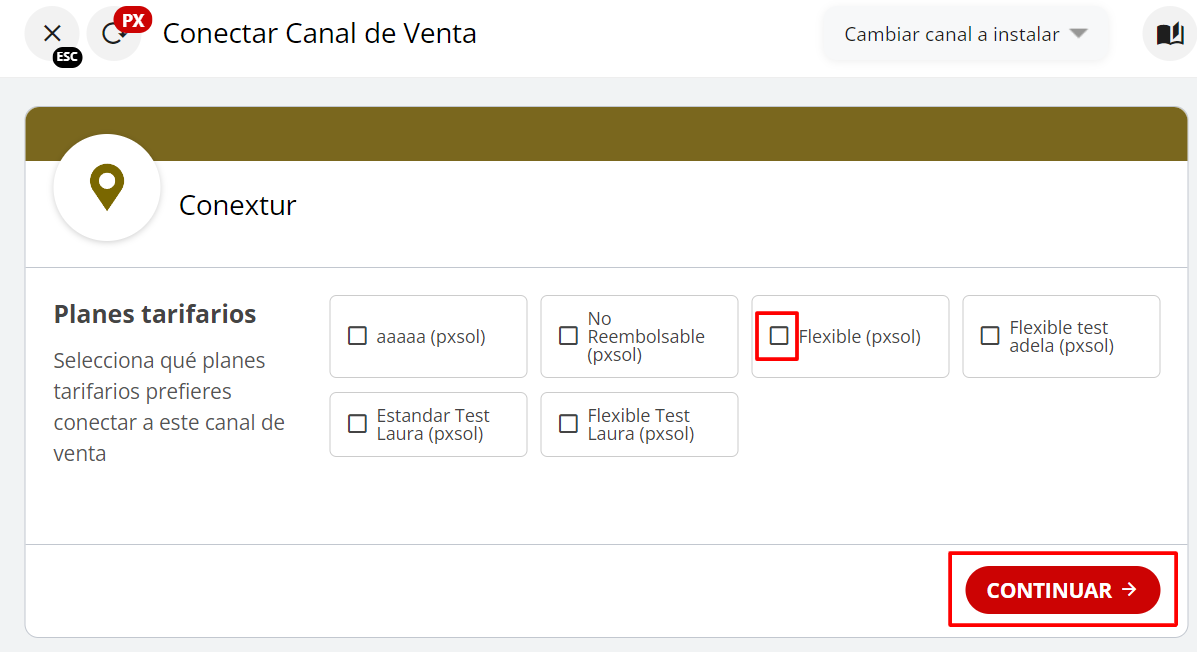Viewport: 1197px width, 652px height.
Task: Expand the Cambiar canal a instalar dropdown
Action: point(965,34)
